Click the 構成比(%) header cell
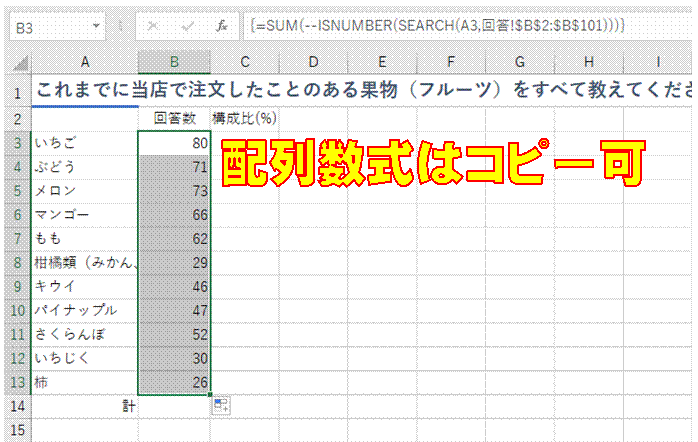698x442 pixels. 244,119
